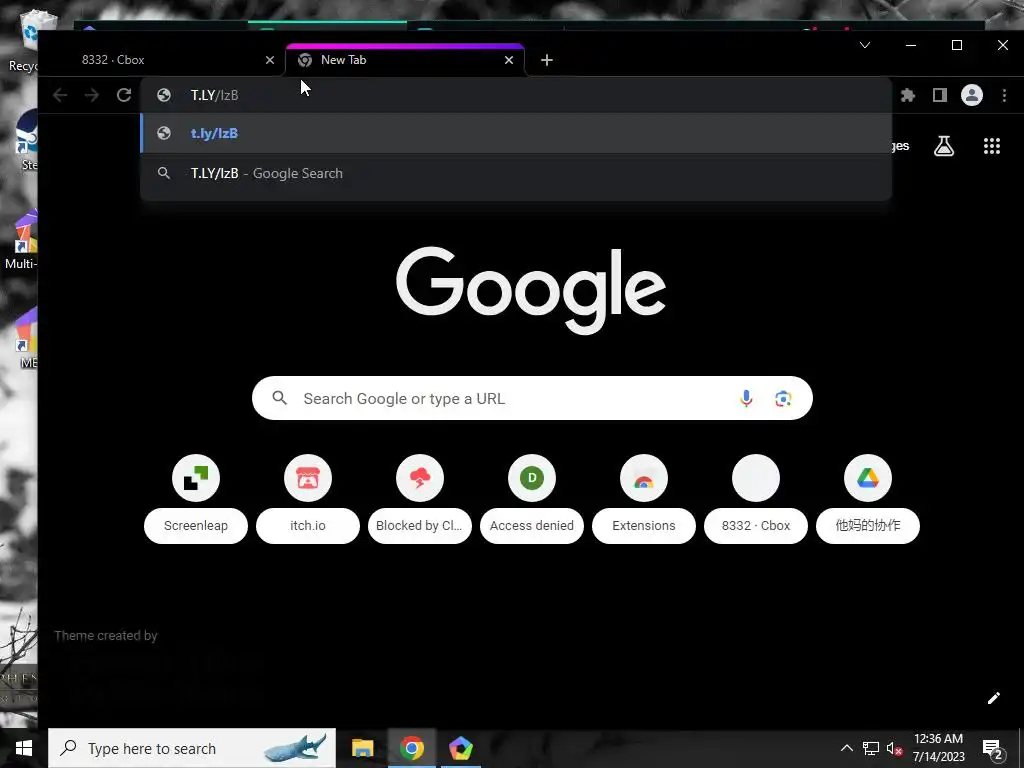Reload the page with the refresh icon
This screenshot has height=768, width=1024.
point(124,95)
